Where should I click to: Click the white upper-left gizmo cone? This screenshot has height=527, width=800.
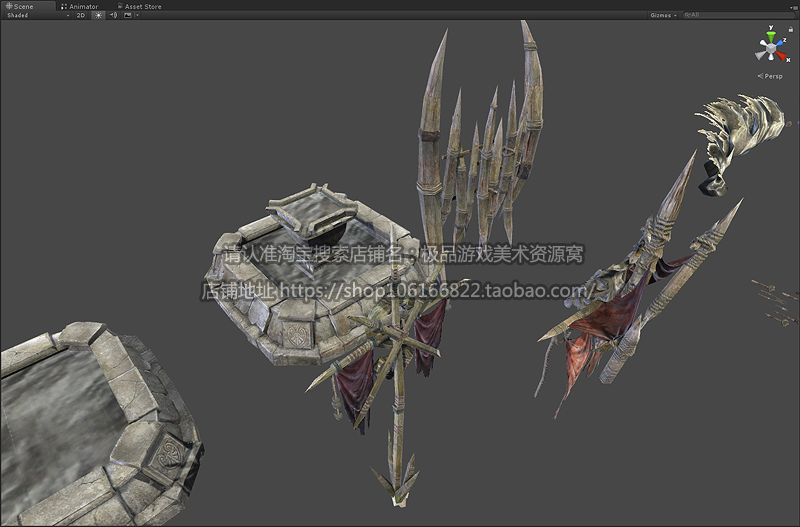763,43
